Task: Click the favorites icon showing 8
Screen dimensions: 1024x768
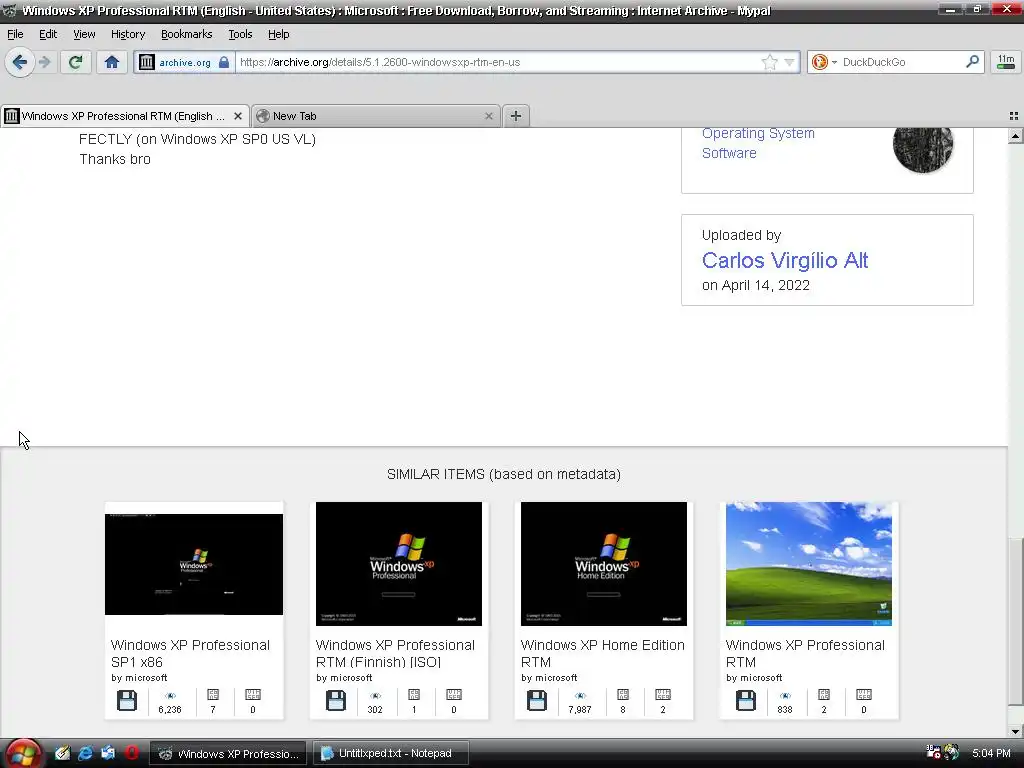Action: click(623, 695)
